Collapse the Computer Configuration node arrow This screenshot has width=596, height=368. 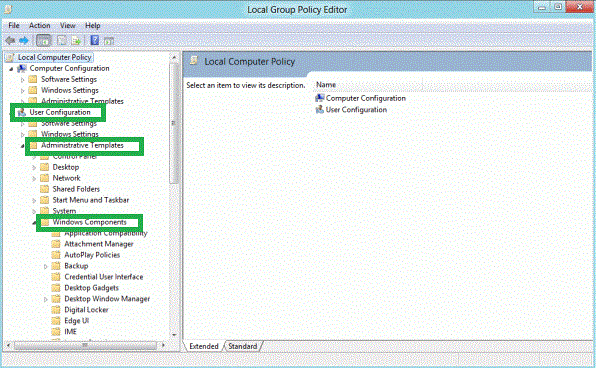[x=11, y=69]
